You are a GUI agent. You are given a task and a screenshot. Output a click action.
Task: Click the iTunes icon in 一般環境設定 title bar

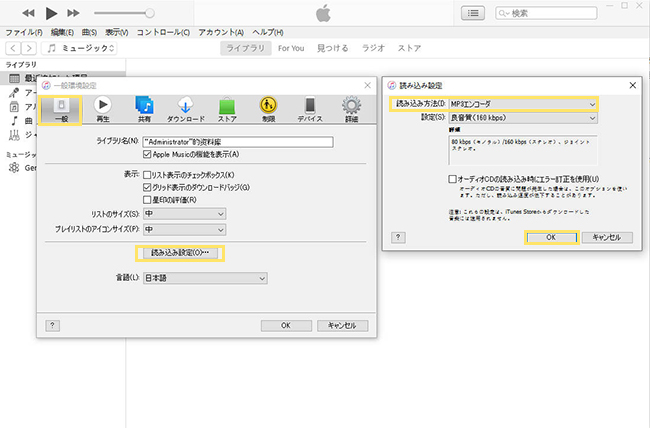pyautogui.click(x=46, y=85)
